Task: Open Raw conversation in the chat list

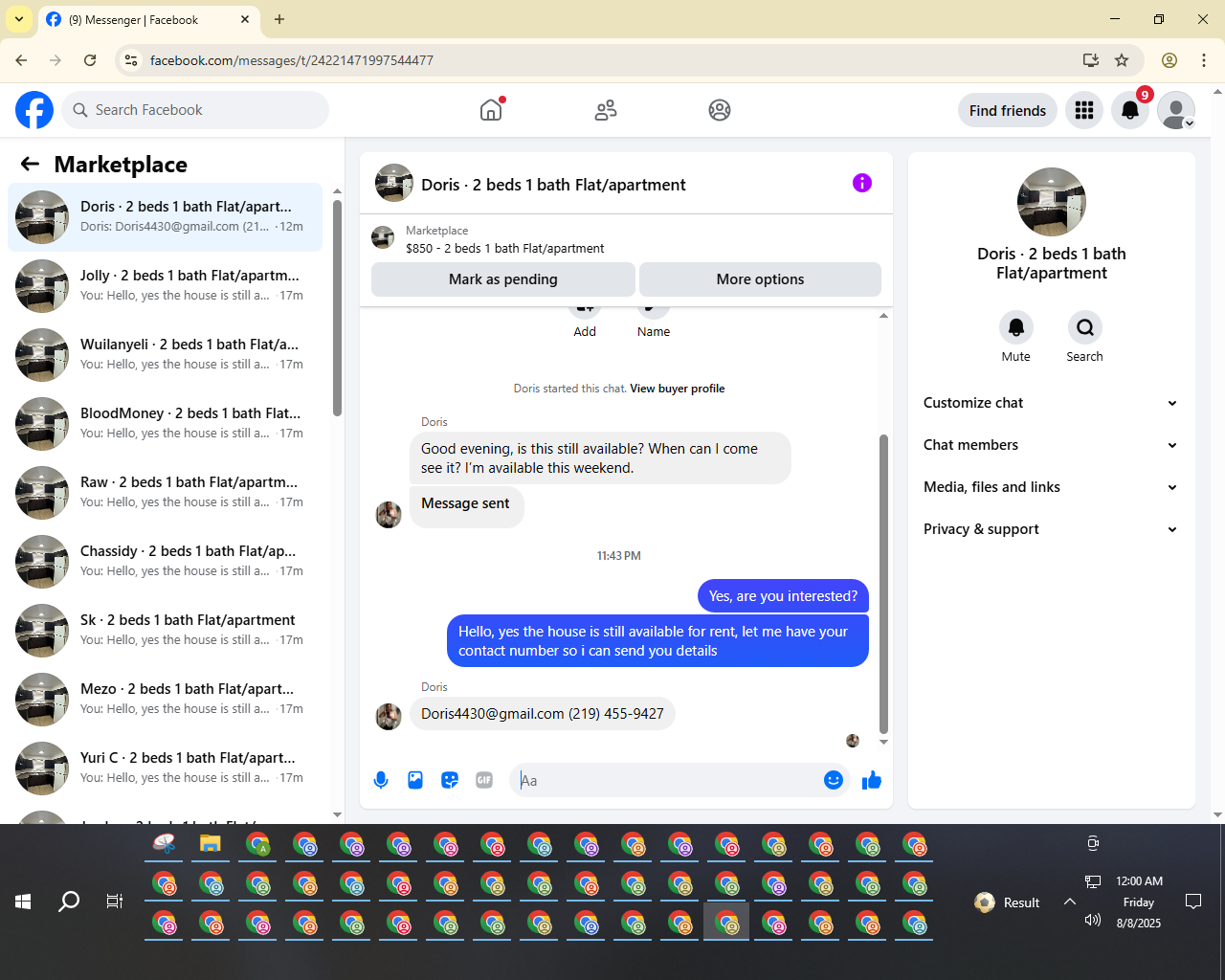Action: pyautogui.click(x=165, y=493)
